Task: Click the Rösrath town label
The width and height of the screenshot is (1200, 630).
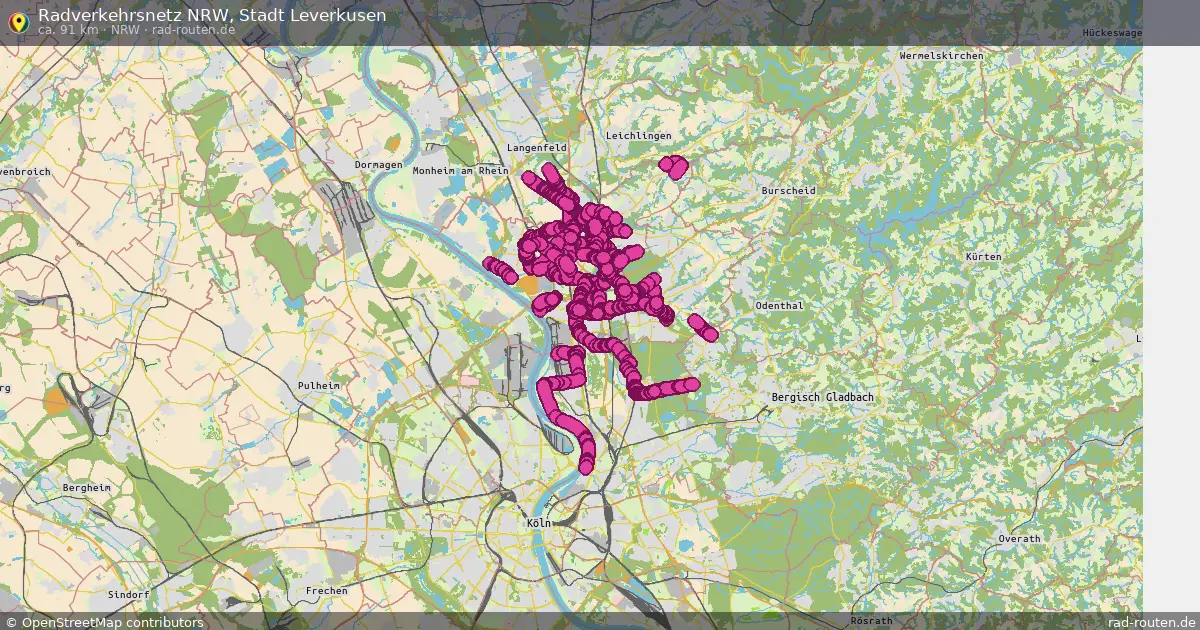Action: pos(870,621)
